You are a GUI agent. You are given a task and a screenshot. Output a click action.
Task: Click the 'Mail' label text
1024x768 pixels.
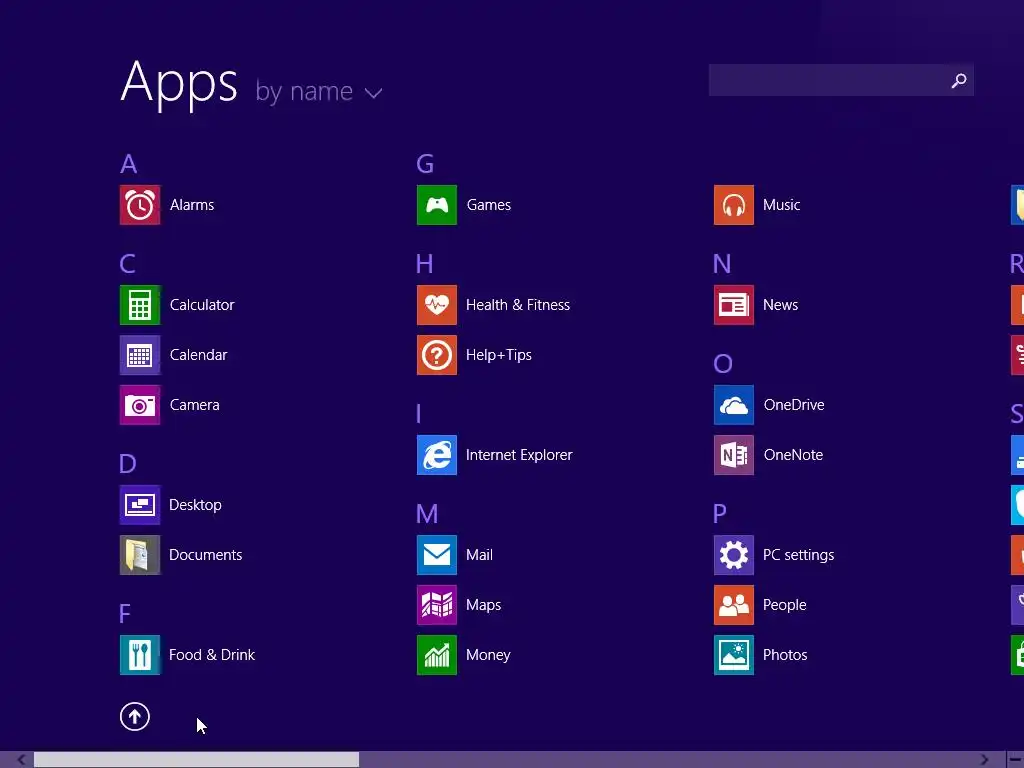pos(479,555)
